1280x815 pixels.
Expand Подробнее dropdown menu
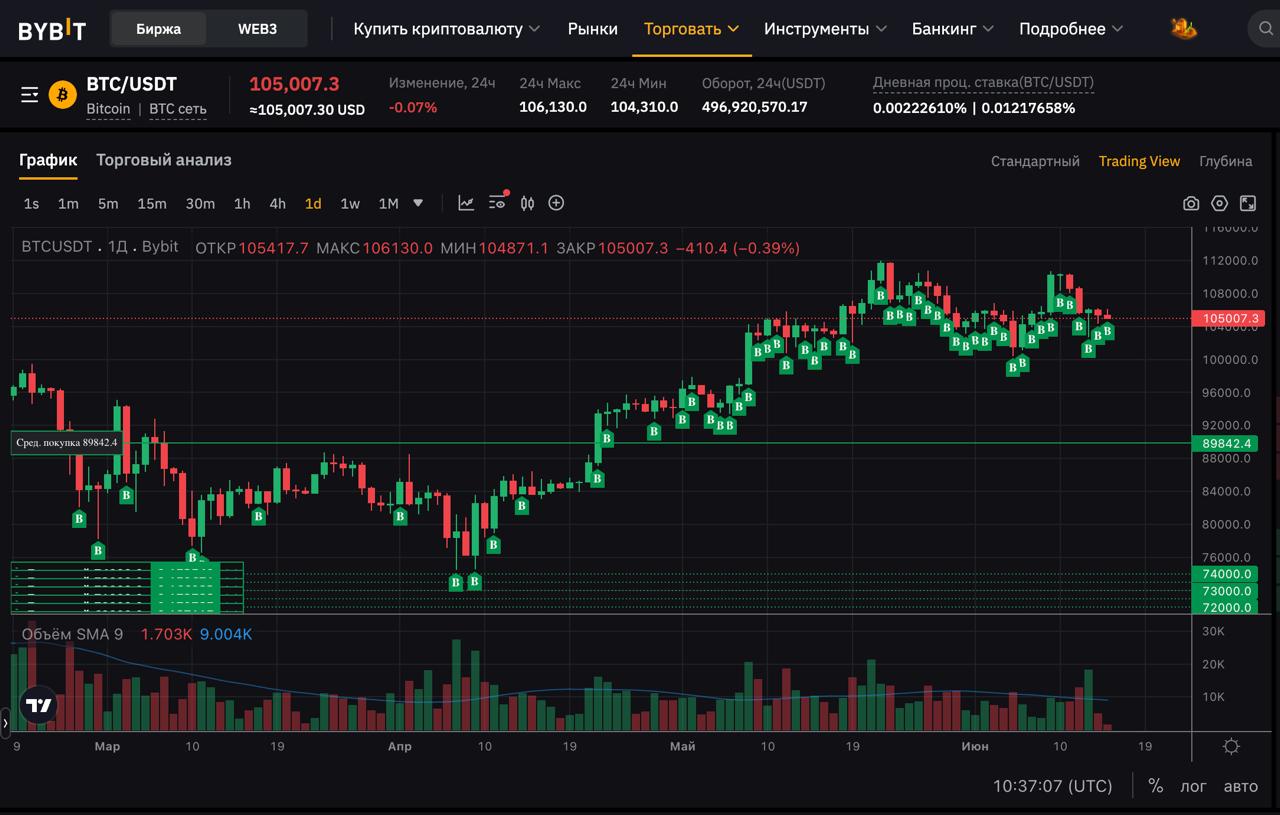click(x=1071, y=29)
